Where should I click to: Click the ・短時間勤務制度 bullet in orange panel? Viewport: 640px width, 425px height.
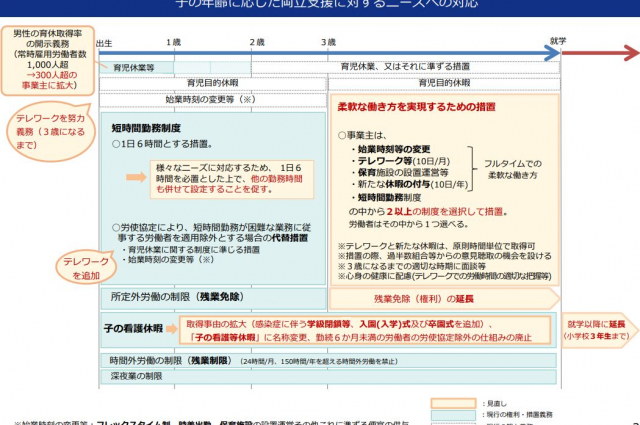pyautogui.click(x=387, y=198)
